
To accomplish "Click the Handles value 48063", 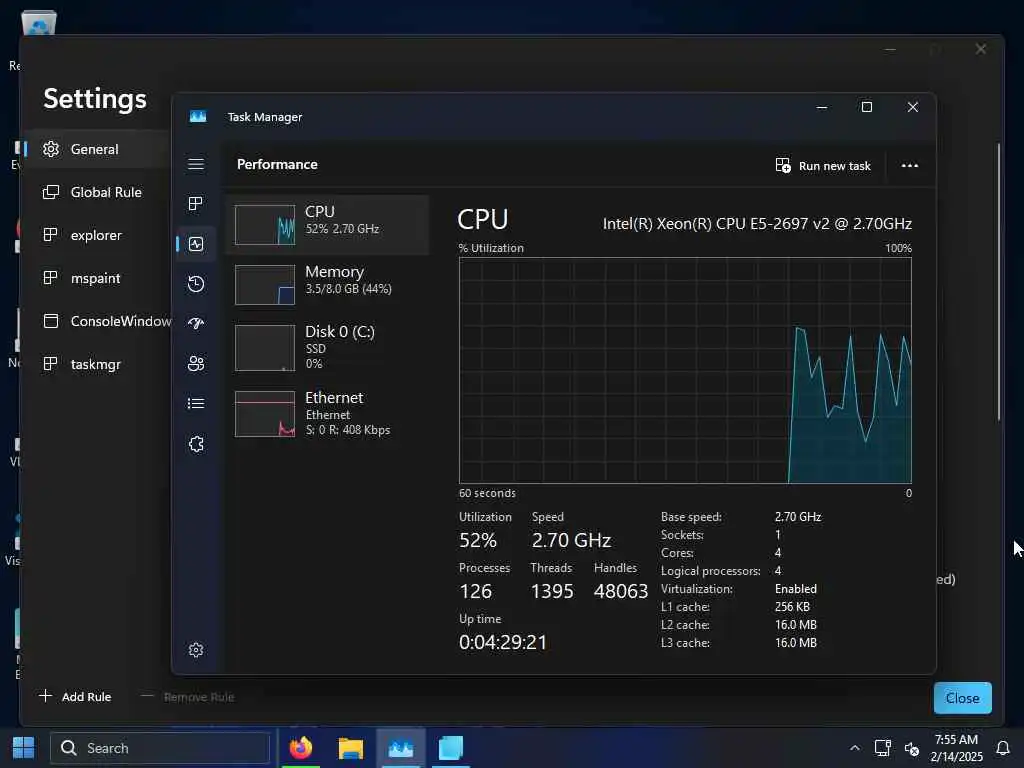I will 621,591.
